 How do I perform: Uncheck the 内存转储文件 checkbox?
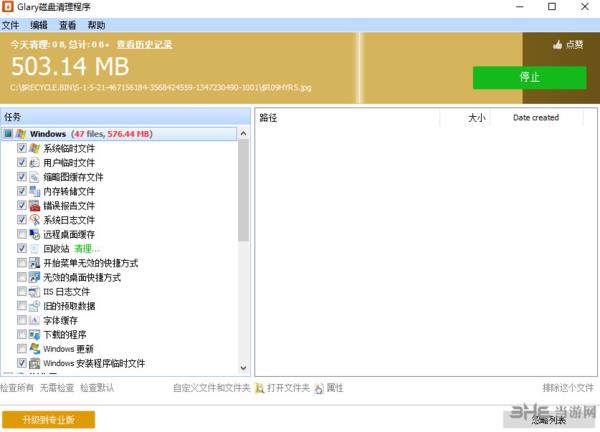(22, 191)
